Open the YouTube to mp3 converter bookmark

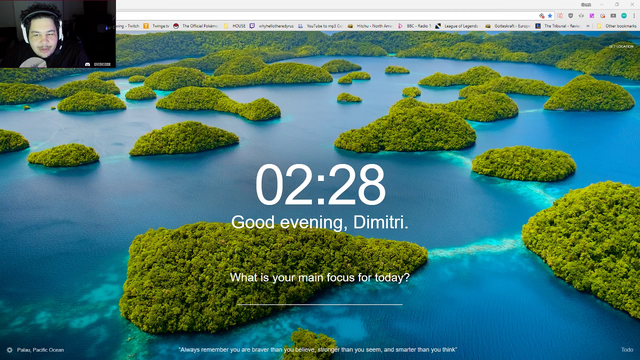click(x=320, y=26)
